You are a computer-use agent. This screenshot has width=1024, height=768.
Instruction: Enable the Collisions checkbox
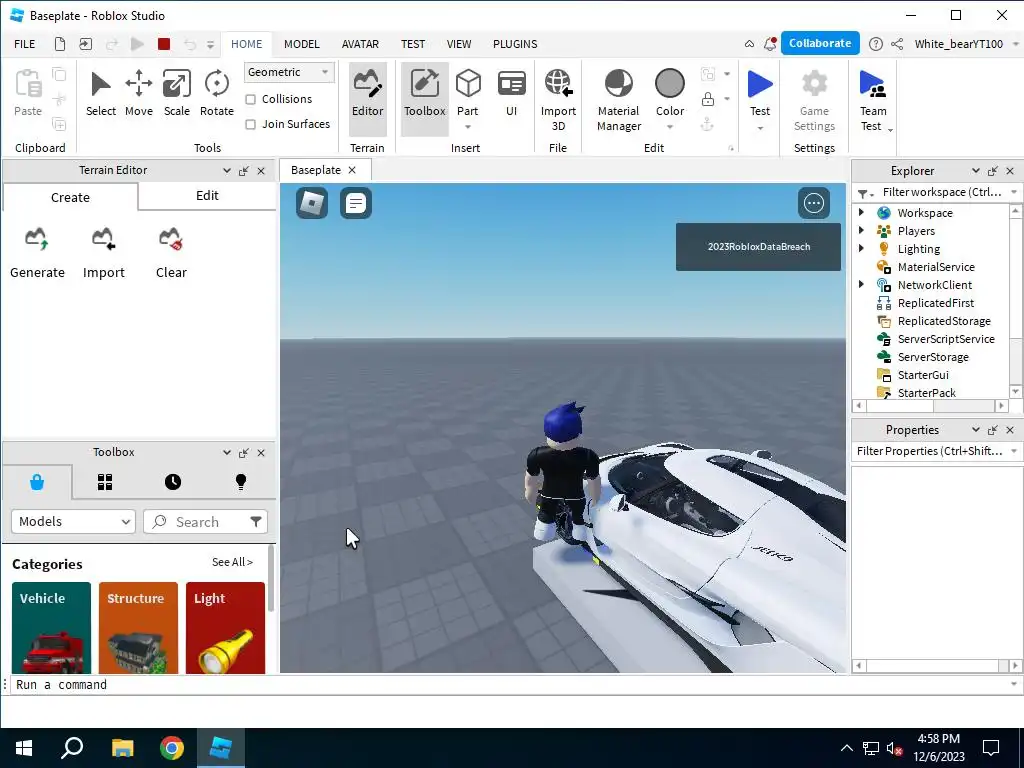click(x=250, y=99)
